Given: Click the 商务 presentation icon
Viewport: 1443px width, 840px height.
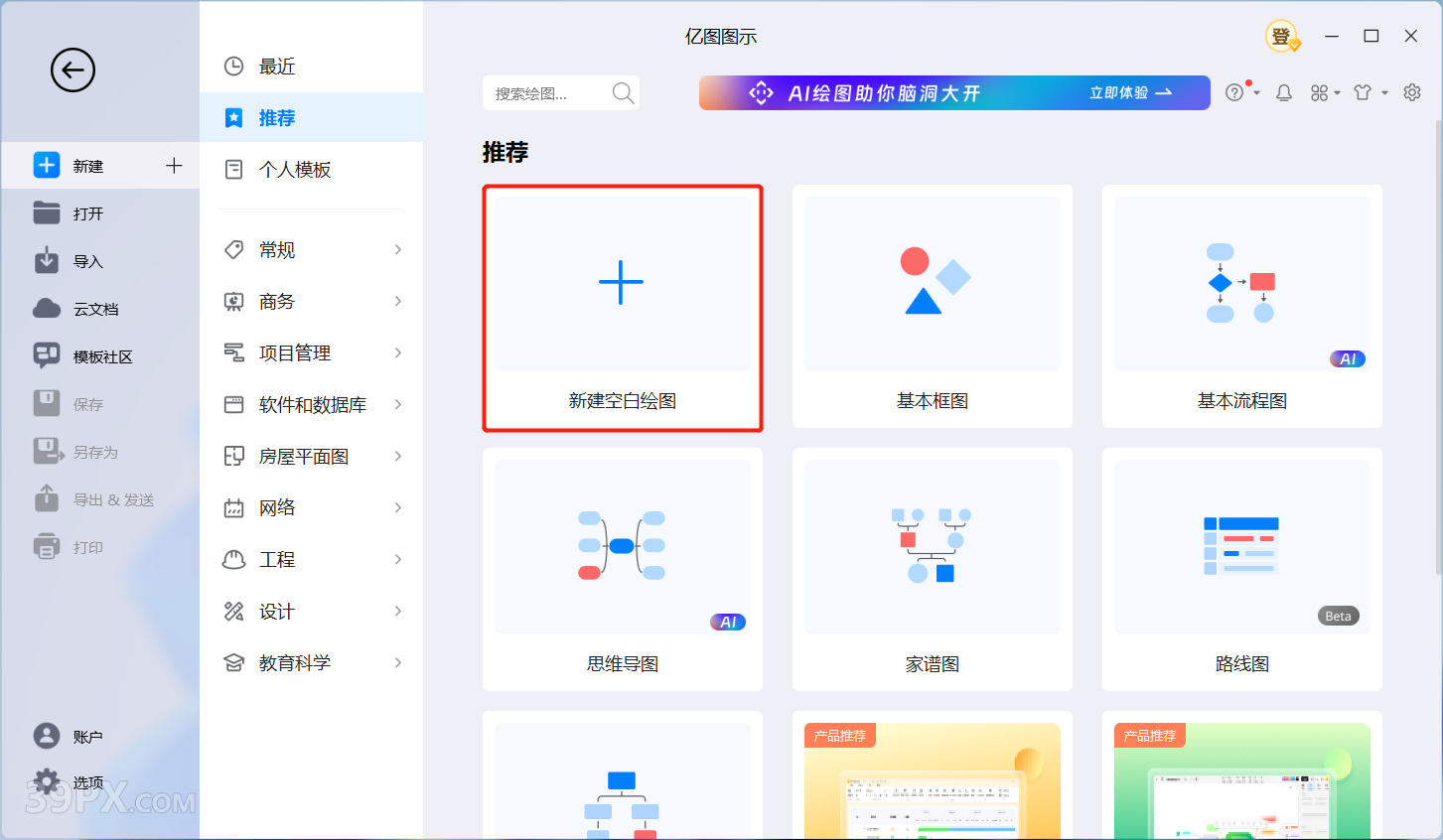Looking at the screenshot, I should coord(233,301).
